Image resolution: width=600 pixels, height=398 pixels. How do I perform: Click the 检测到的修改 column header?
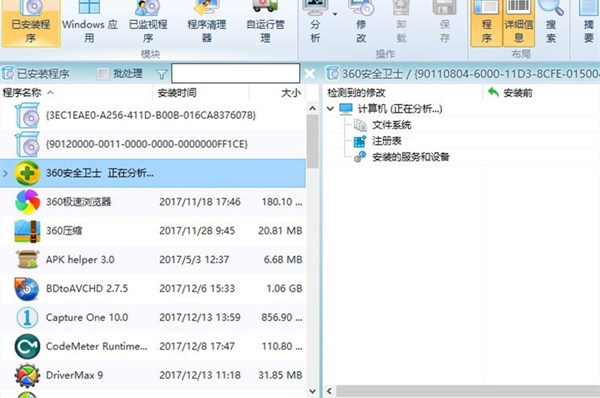click(403, 93)
